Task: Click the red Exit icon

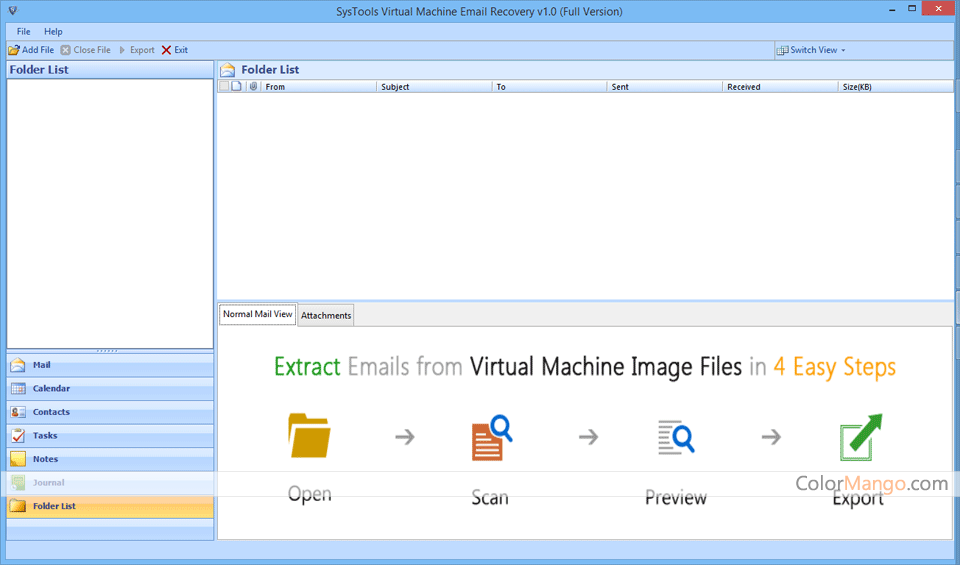Action: click(x=166, y=50)
